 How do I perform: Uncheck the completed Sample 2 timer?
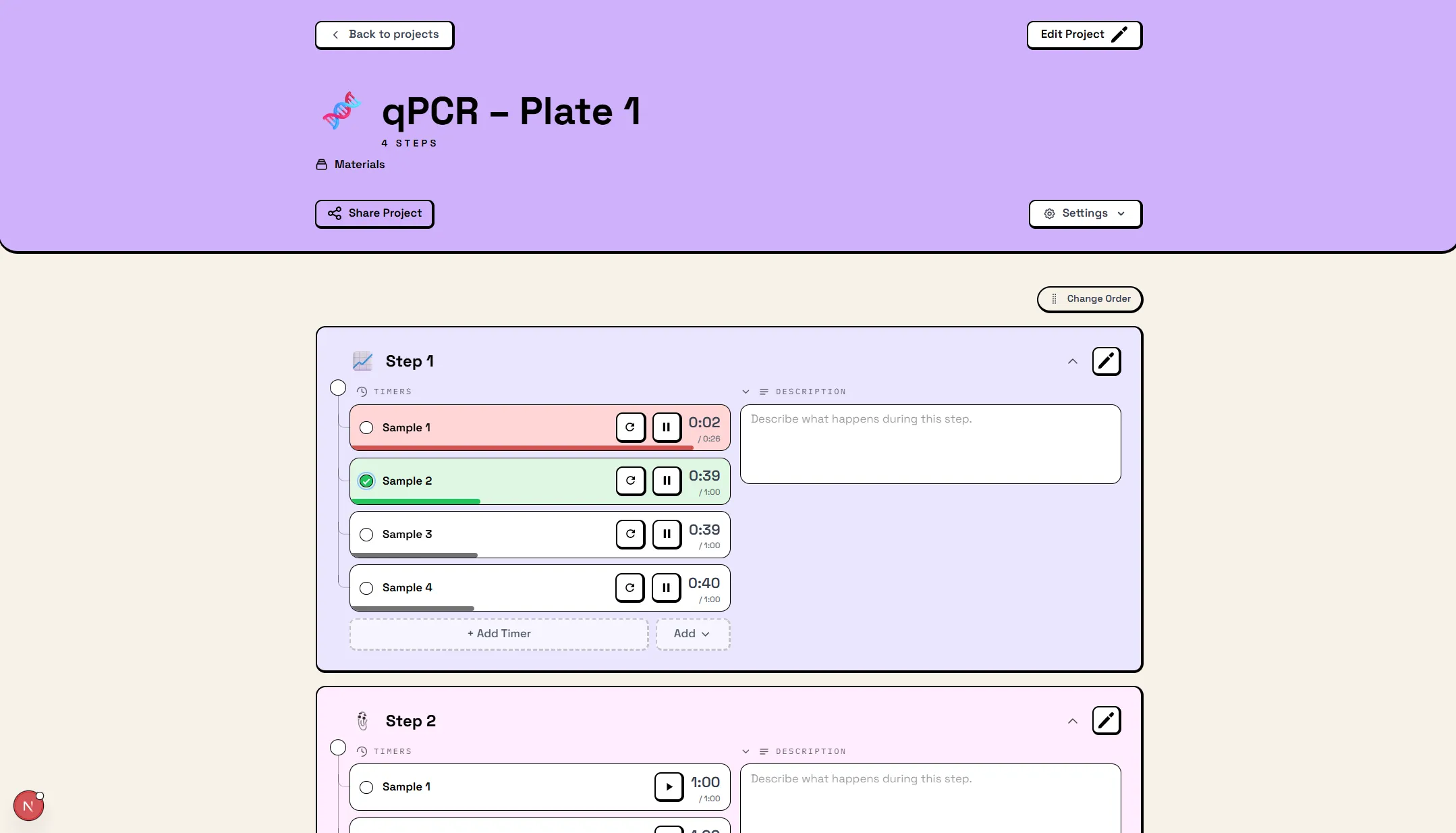point(366,481)
